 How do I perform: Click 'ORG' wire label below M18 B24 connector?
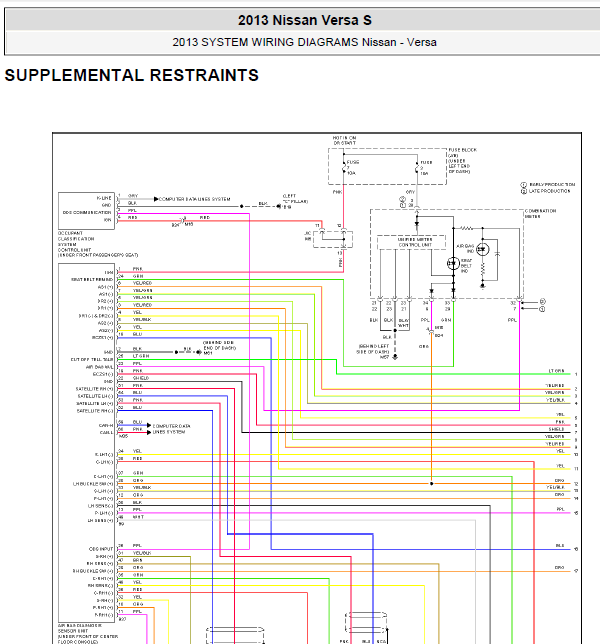[x=424, y=346]
